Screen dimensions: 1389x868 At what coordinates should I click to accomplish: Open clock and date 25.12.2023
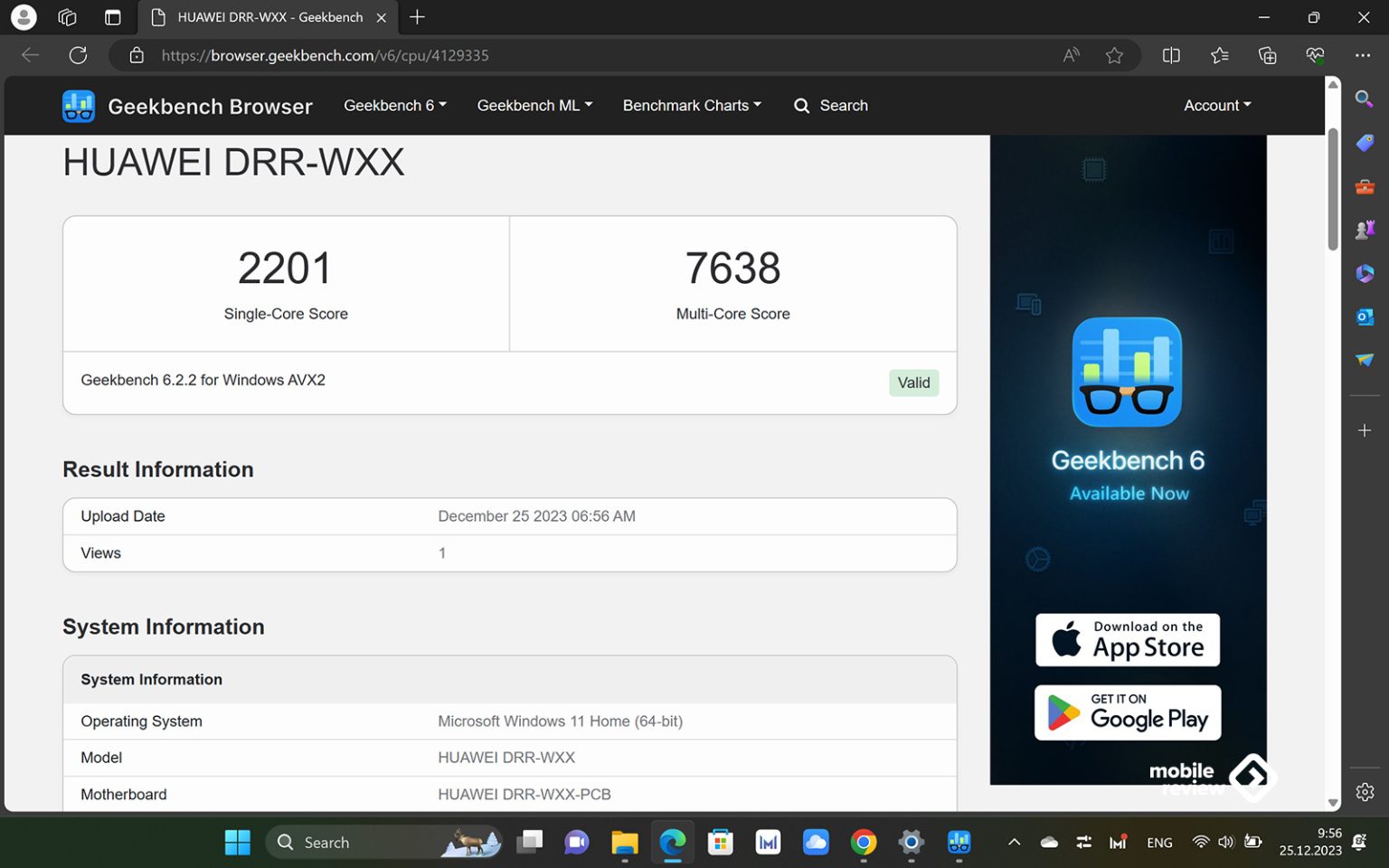[x=1310, y=843]
